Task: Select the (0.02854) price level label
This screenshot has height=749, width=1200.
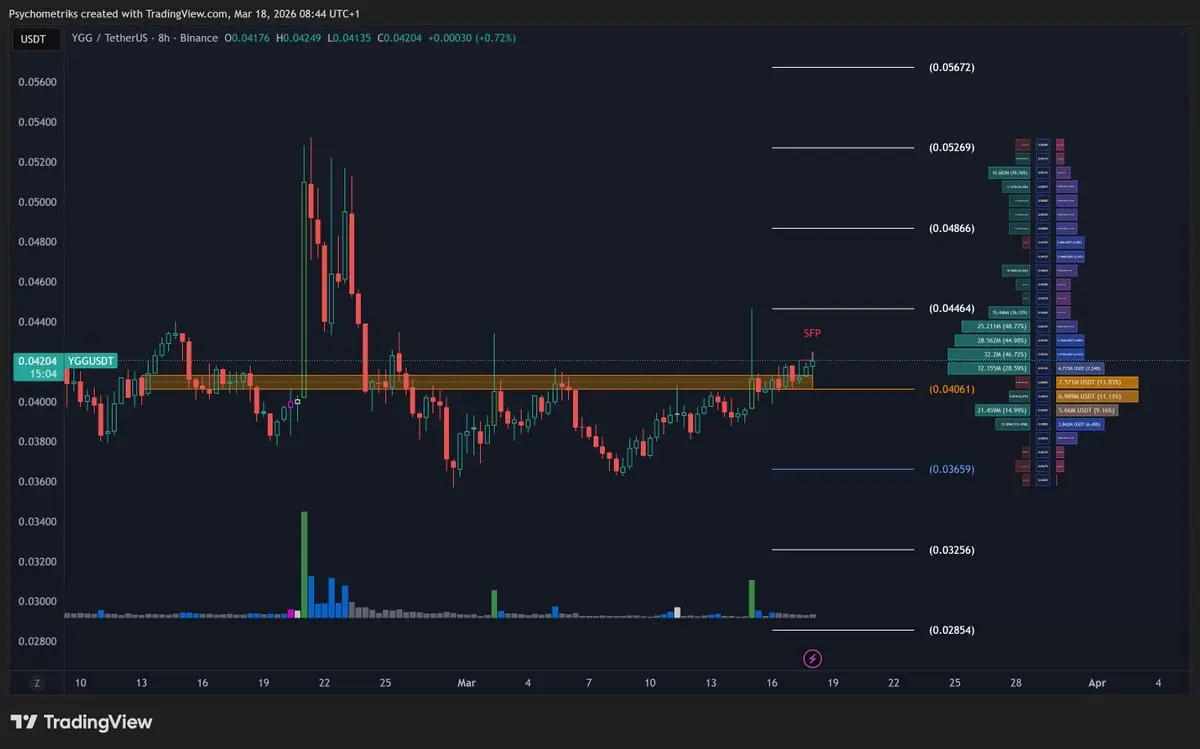Action: point(951,631)
